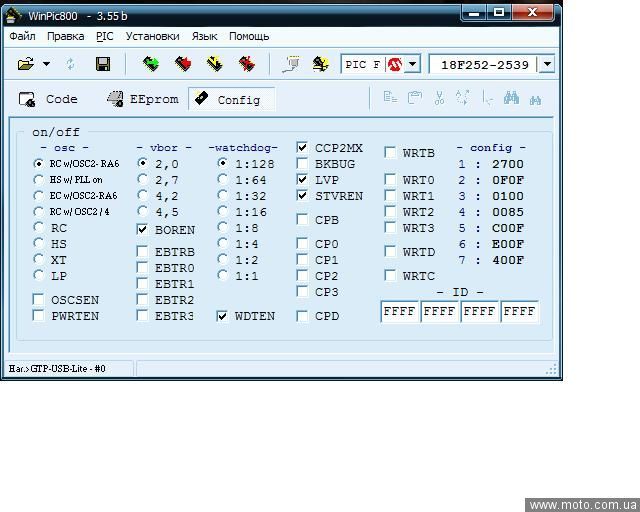Click the cut scissors icon
640x512 pixels.
439,98
